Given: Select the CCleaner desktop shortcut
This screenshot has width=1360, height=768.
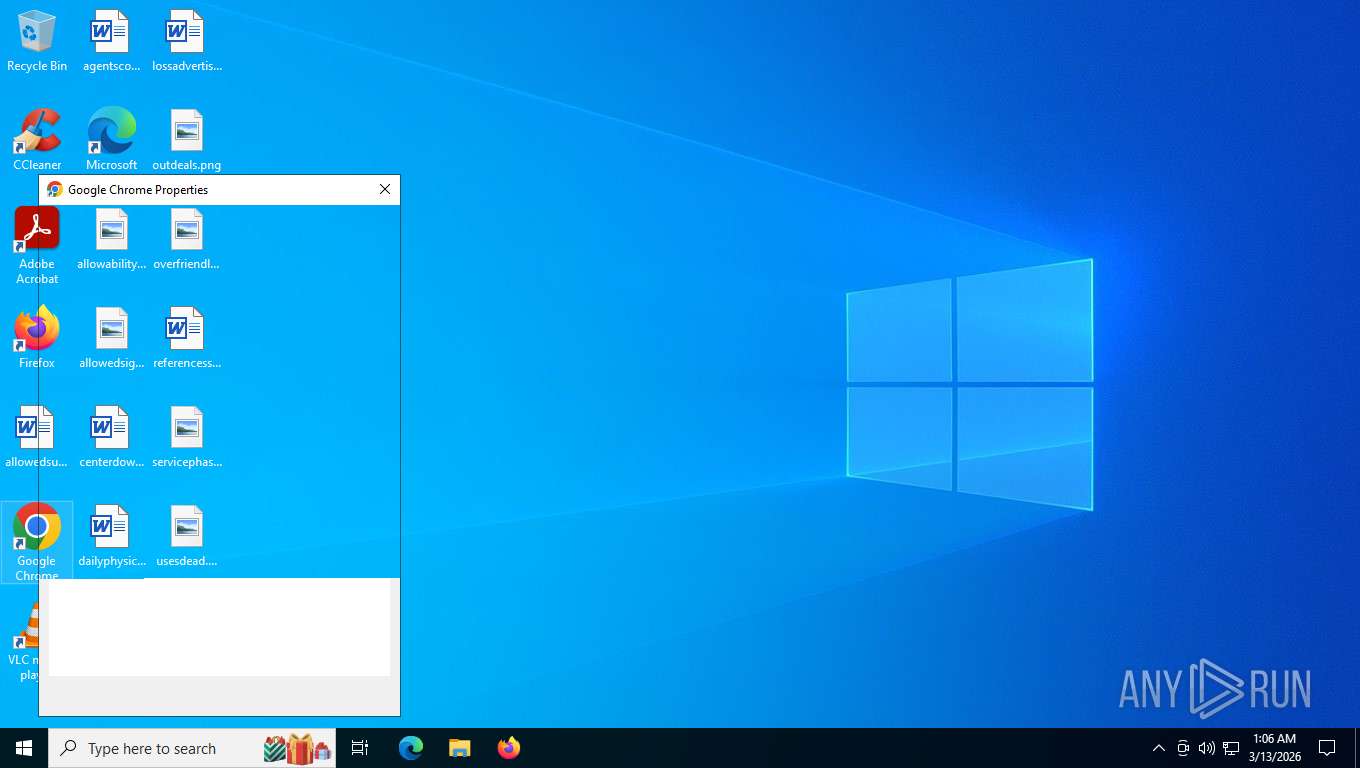Looking at the screenshot, I should pyautogui.click(x=37, y=140).
